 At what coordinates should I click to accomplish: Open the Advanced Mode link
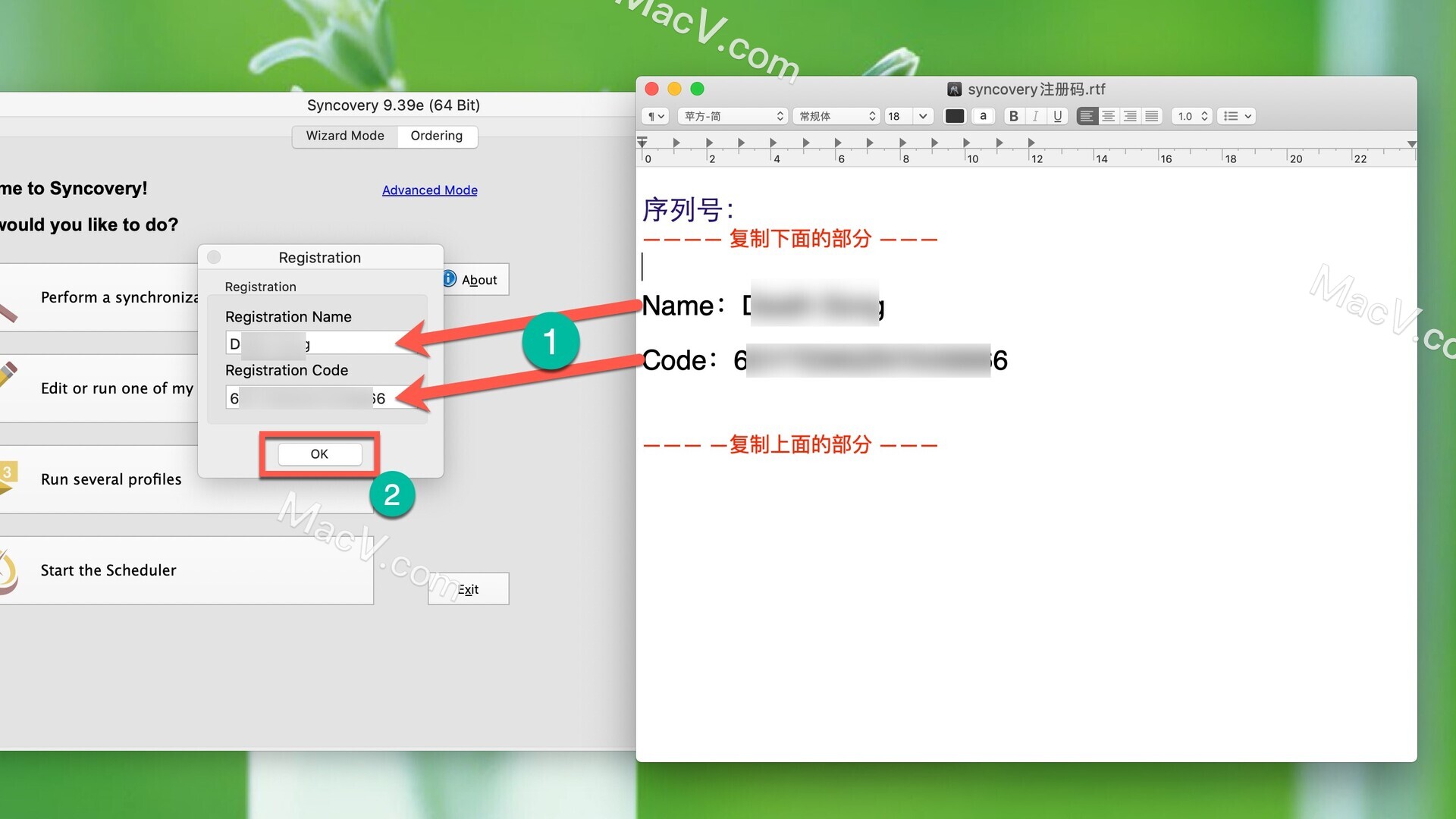(x=430, y=190)
